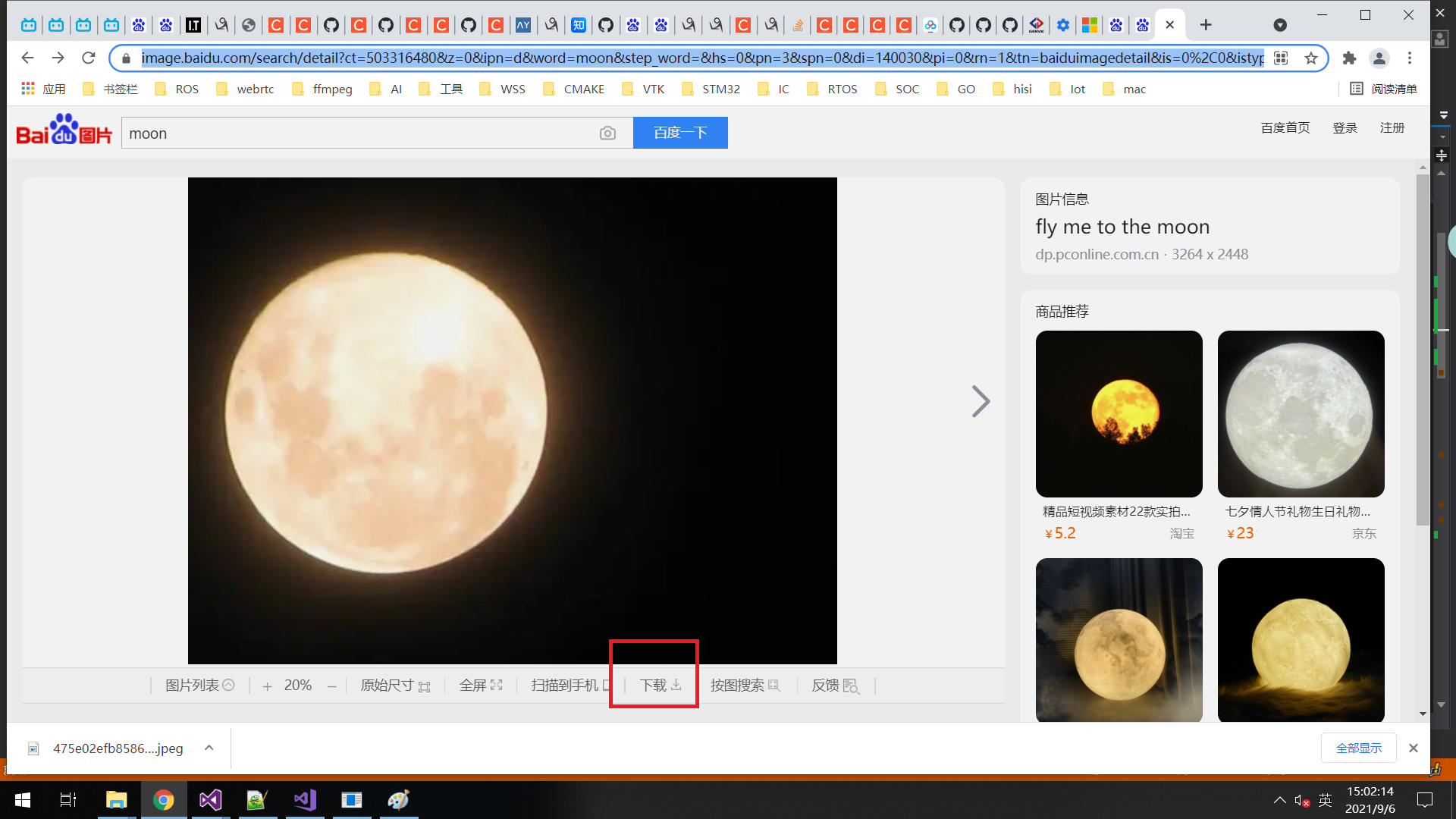The height and width of the screenshot is (819, 1456).
Task: Open the STM32 bookmark folder
Action: click(711, 89)
